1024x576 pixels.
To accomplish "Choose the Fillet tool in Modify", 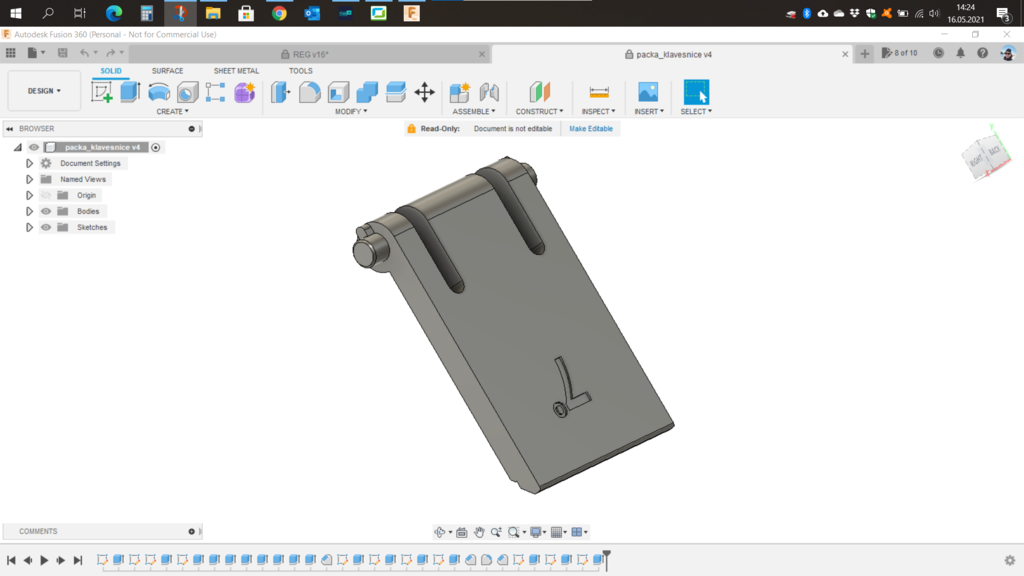I will pos(310,93).
